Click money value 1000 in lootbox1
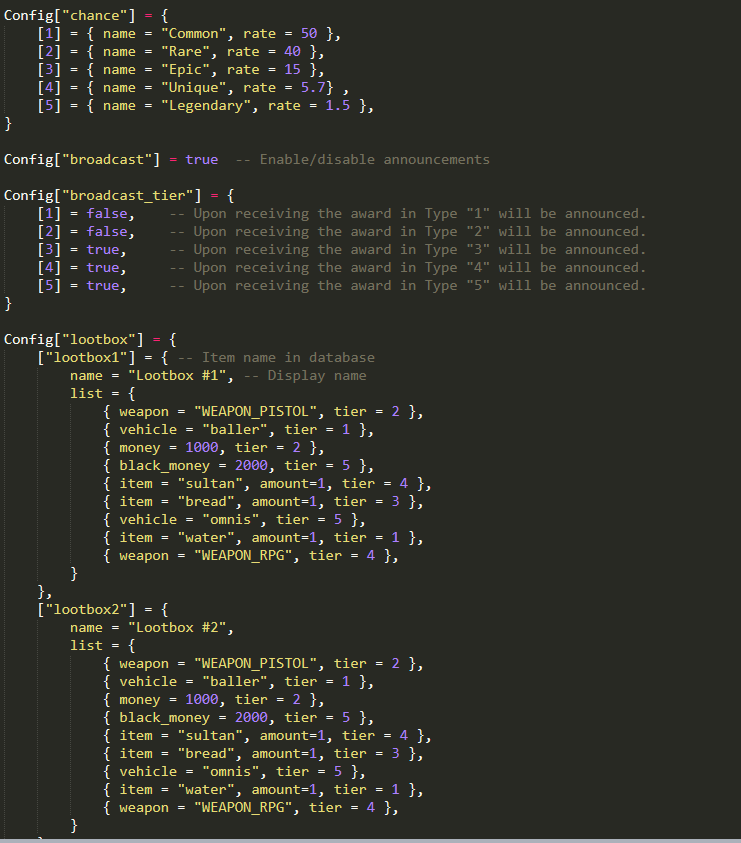This screenshot has width=741, height=843. (202, 448)
